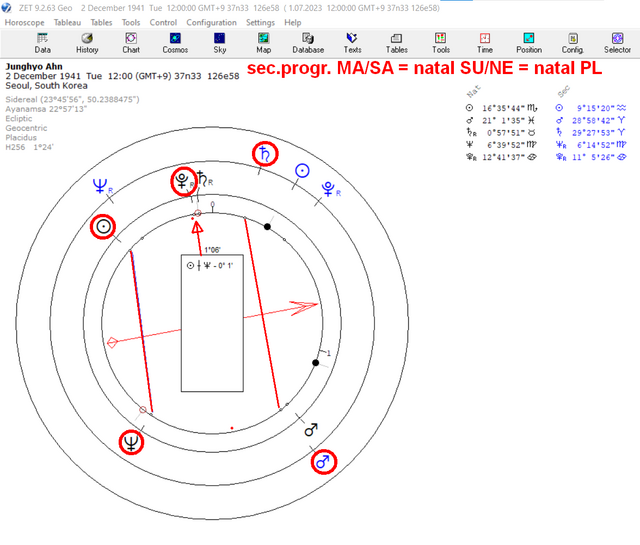The height and width of the screenshot is (545, 640).
Task: Click progressed Sun position 9°15'20"
Action: click(596, 108)
